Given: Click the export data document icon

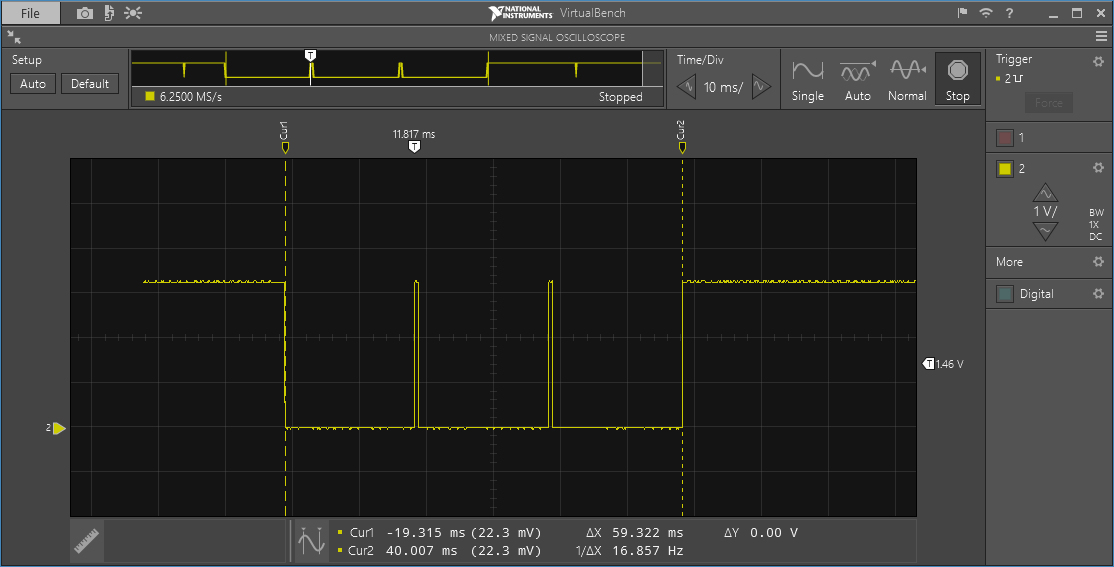Looking at the screenshot, I should click(x=109, y=13).
